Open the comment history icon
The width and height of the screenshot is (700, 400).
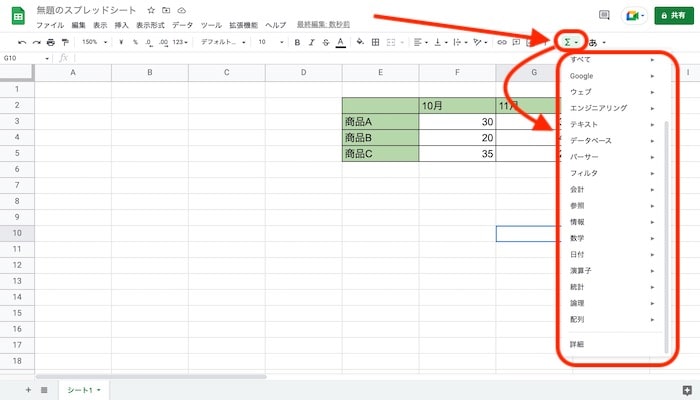coord(603,16)
